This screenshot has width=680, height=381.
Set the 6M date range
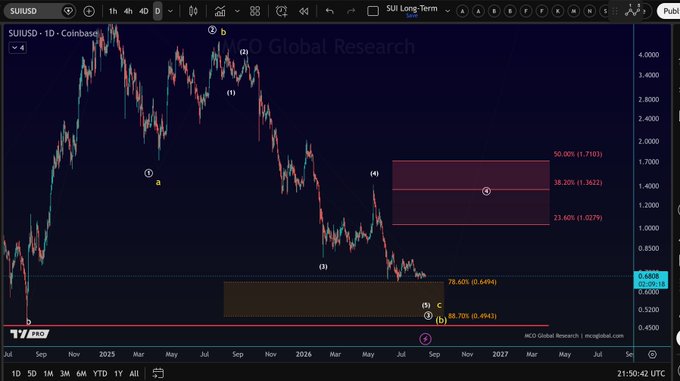coord(81,373)
